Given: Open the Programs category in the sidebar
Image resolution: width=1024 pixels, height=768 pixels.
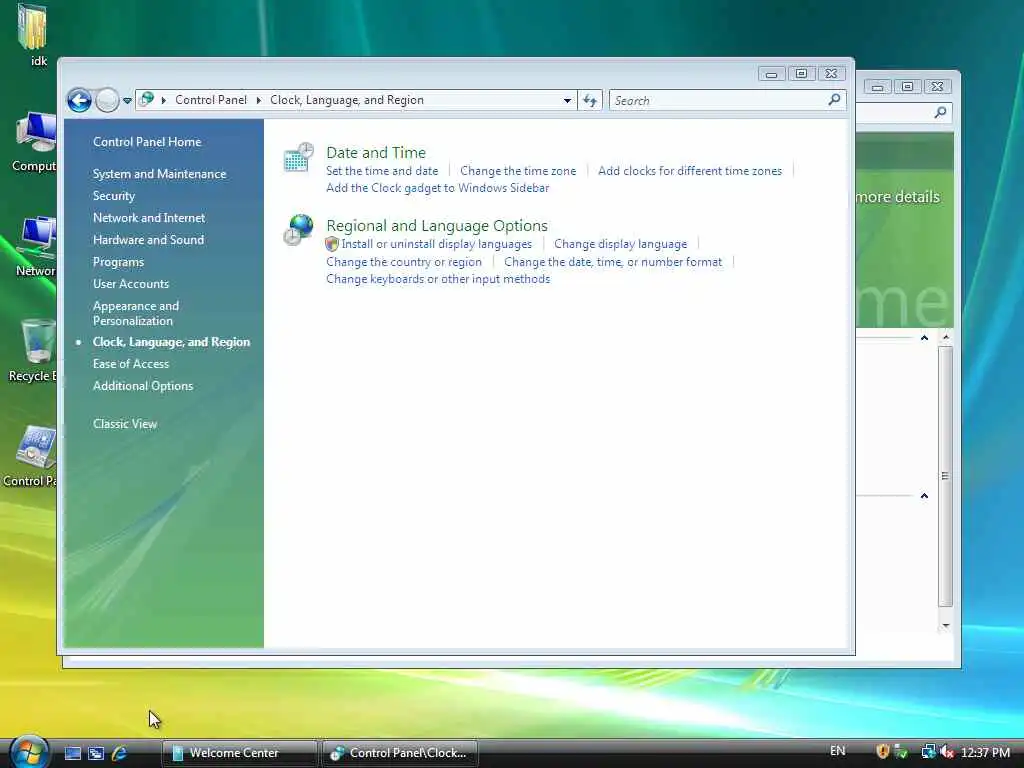Looking at the screenshot, I should click(118, 262).
